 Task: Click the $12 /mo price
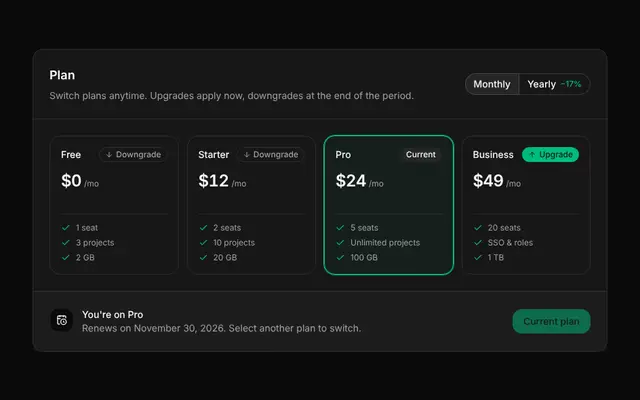[222, 181]
